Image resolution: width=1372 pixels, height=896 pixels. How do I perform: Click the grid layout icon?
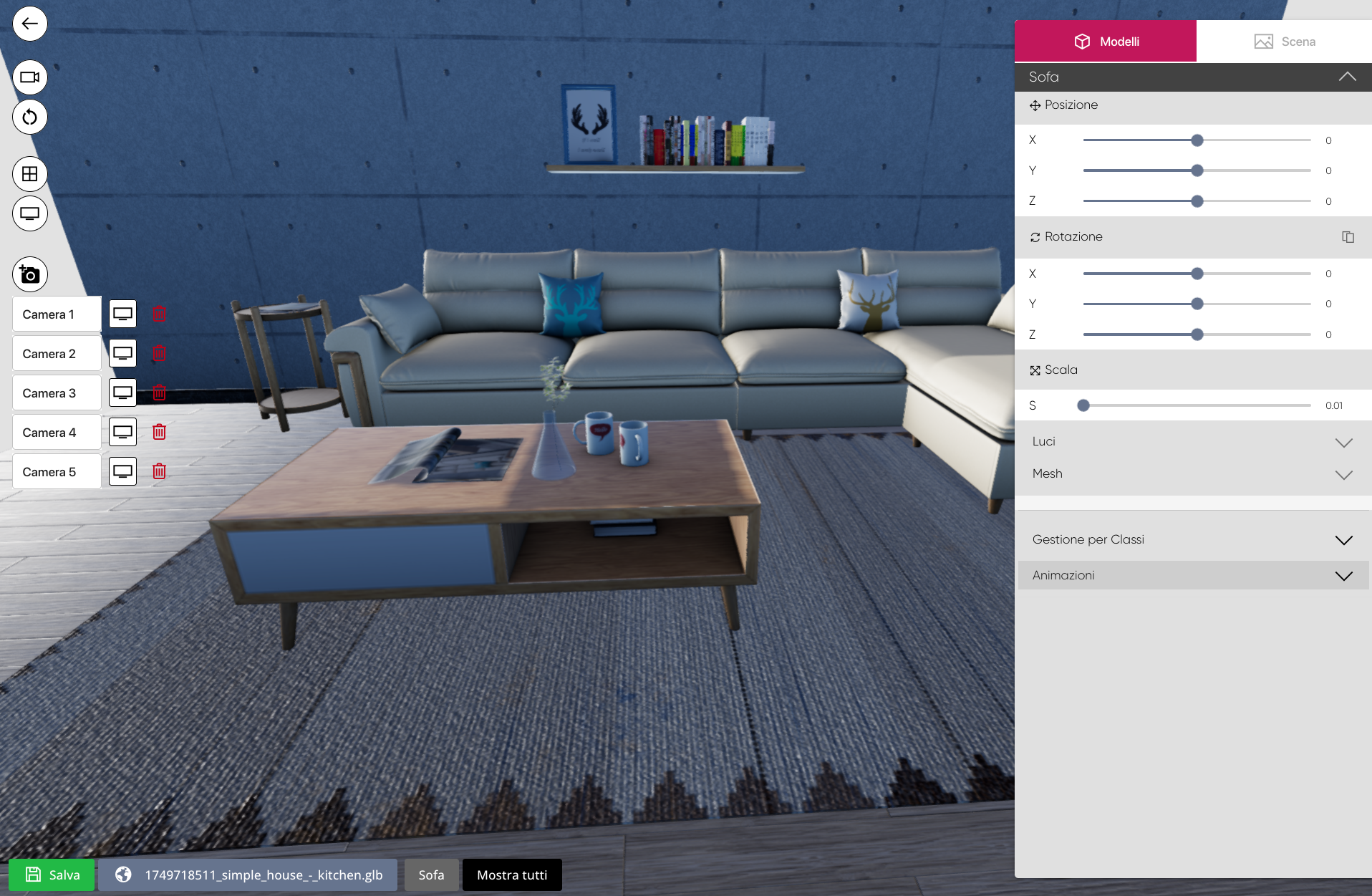pyautogui.click(x=30, y=174)
